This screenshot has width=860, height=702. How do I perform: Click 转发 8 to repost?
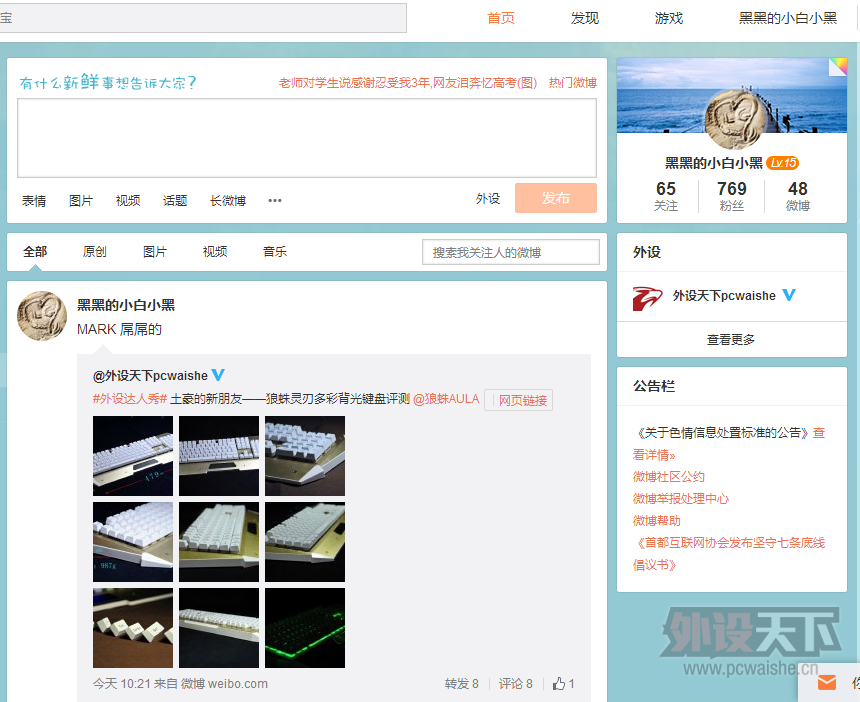pyautogui.click(x=461, y=683)
